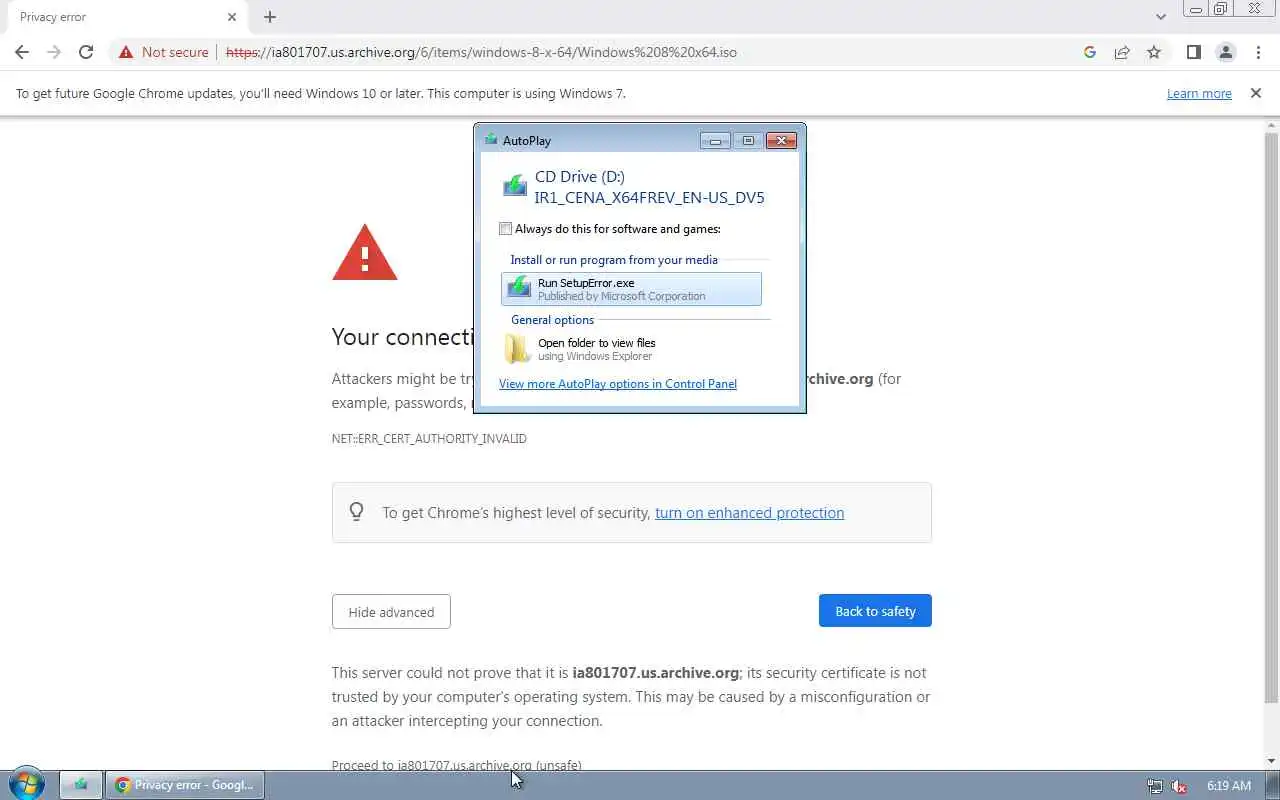
Task: Proceed to ia801707.us.archive.org (unsafe) link
Action: click(457, 765)
